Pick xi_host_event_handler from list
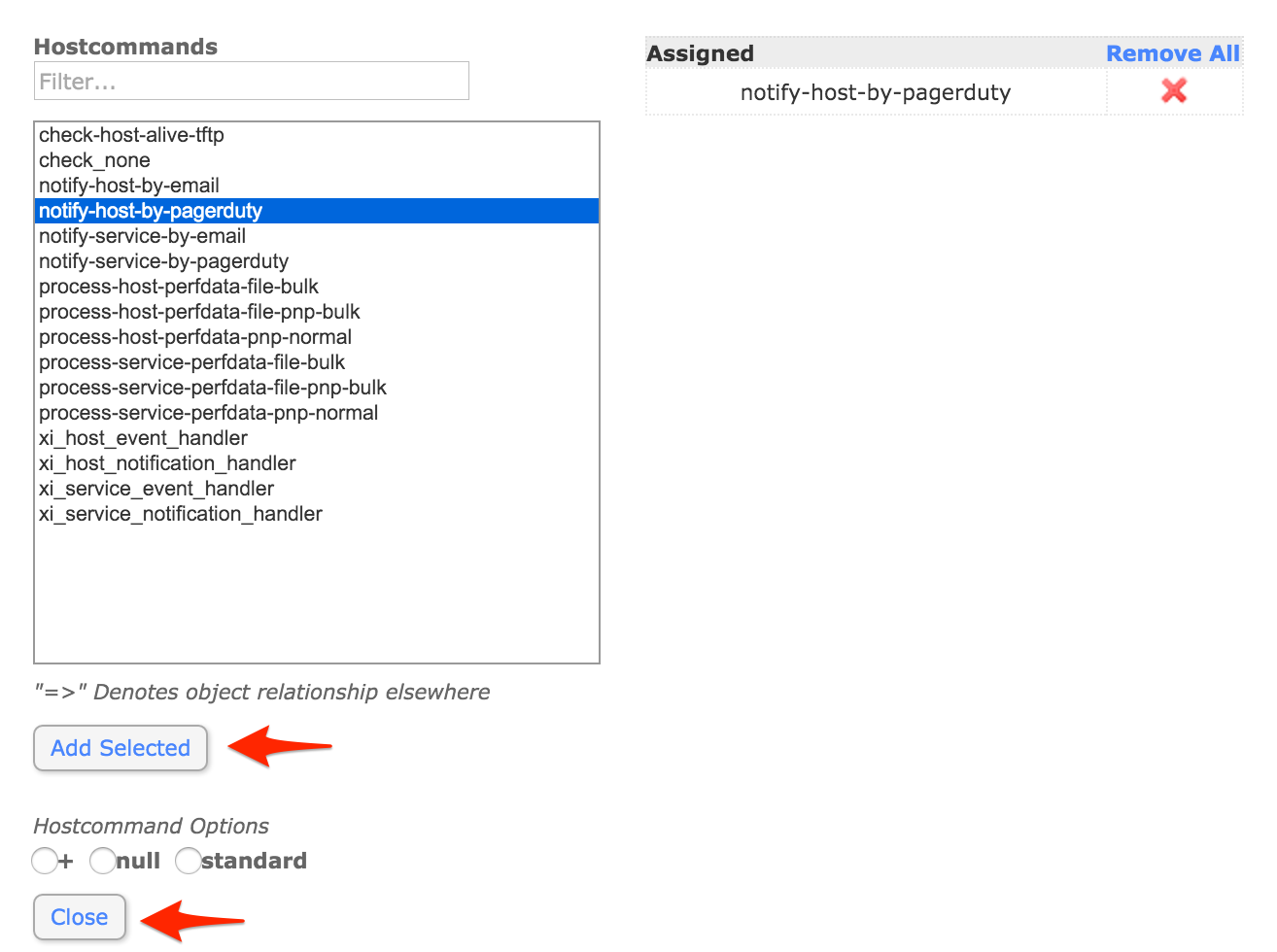Image resolution: width=1277 pixels, height=952 pixels. coord(143,438)
